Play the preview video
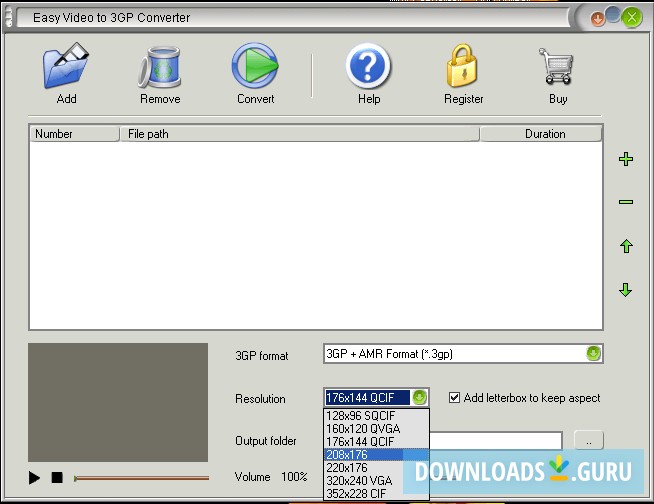The width and height of the screenshot is (654, 504). [x=34, y=477]
